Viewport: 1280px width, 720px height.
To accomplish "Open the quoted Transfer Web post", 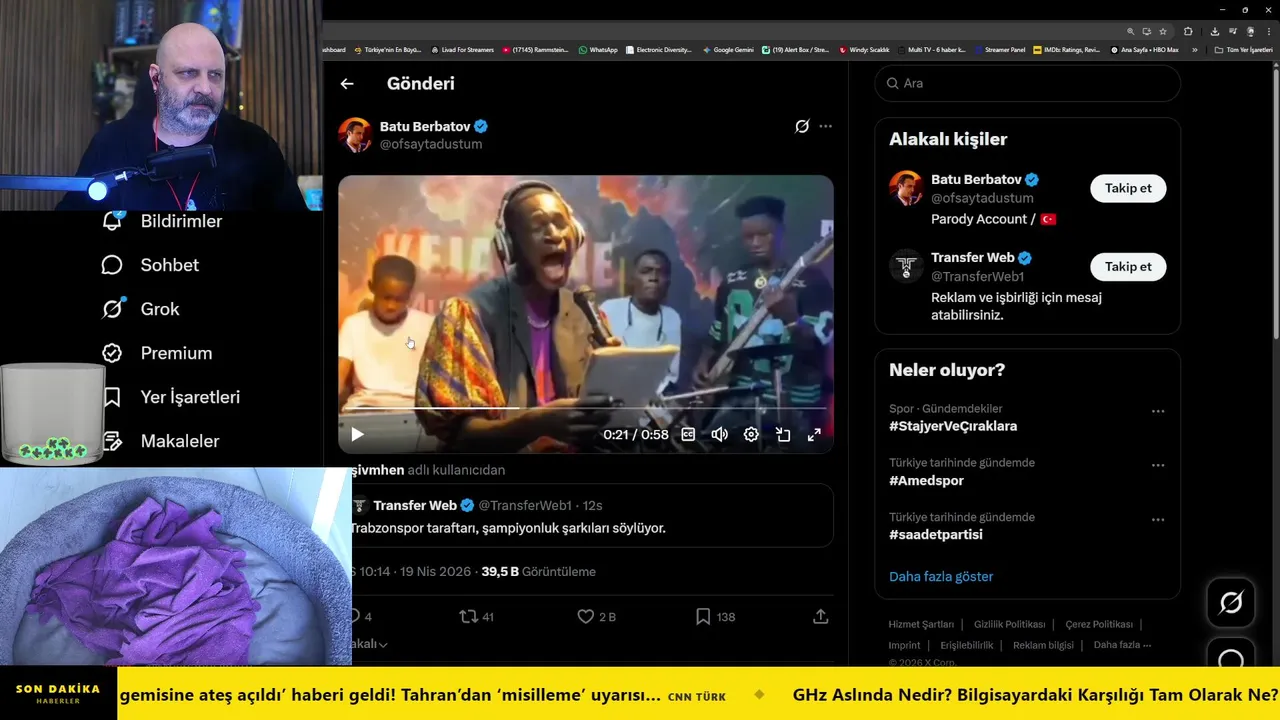I will [x=592, y=516].
